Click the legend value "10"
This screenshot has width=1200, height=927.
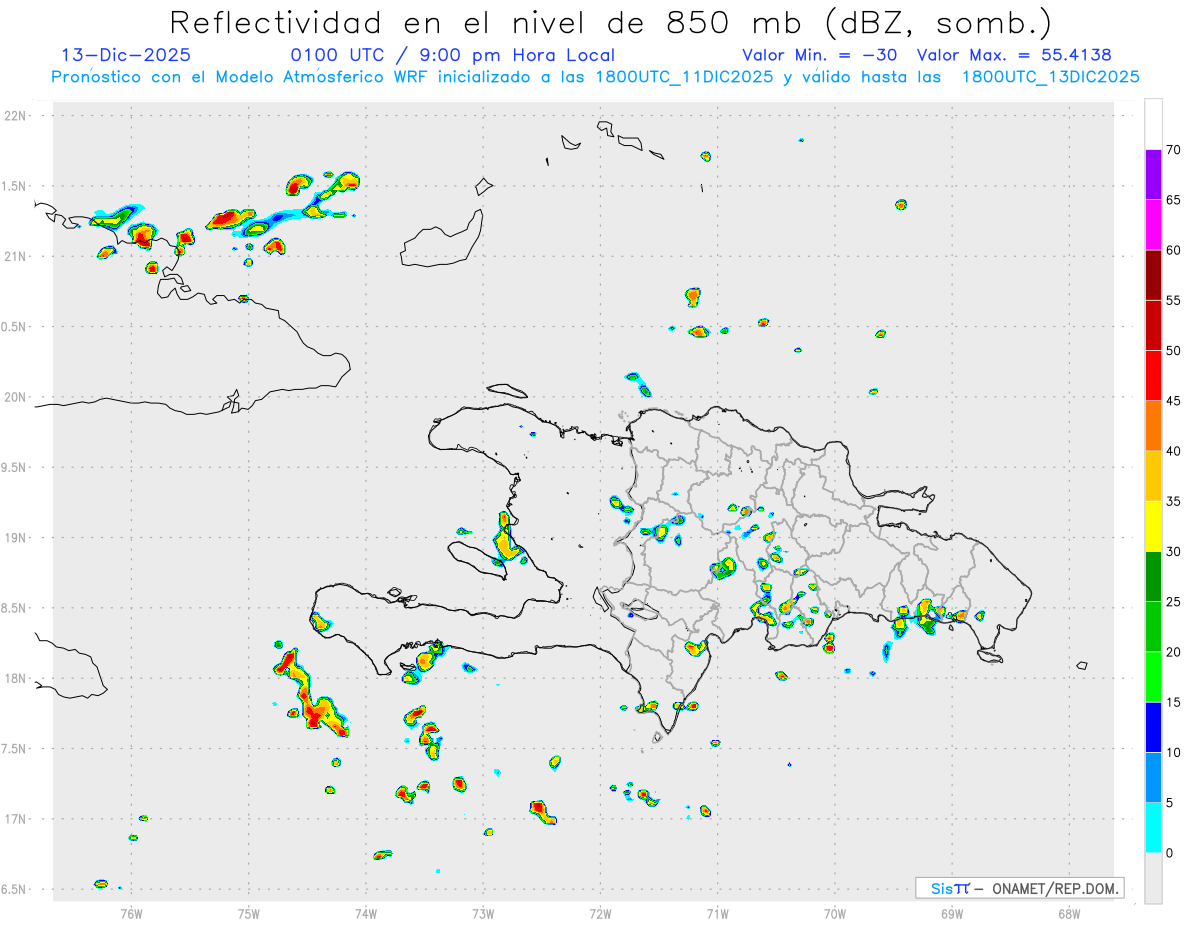coord(1174,753)
